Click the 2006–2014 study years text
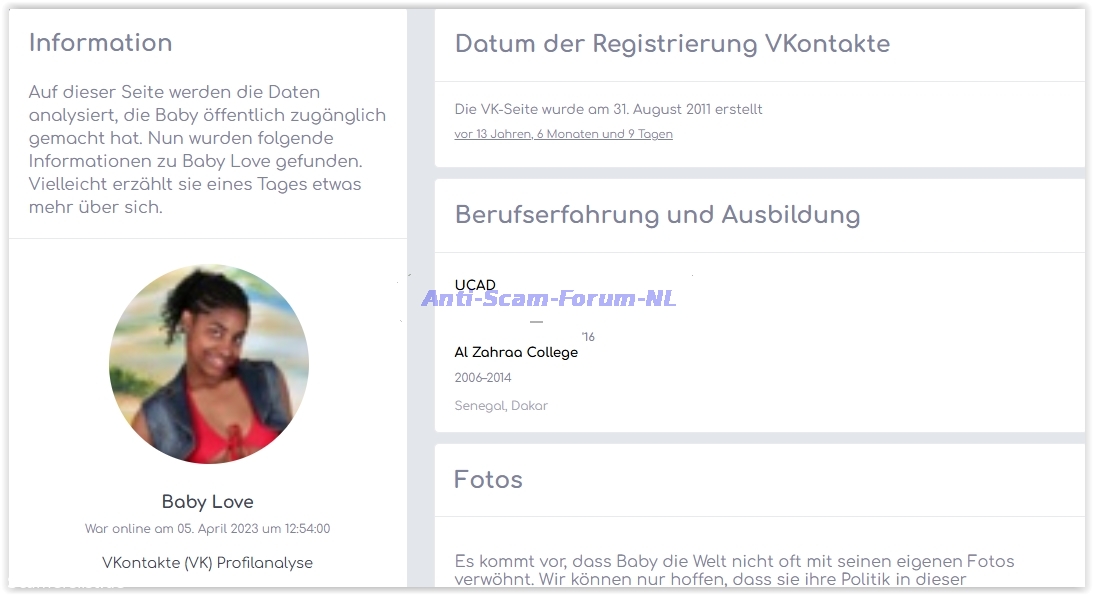This screenshot has height=595, width=1093. click(x=483, y=378)
